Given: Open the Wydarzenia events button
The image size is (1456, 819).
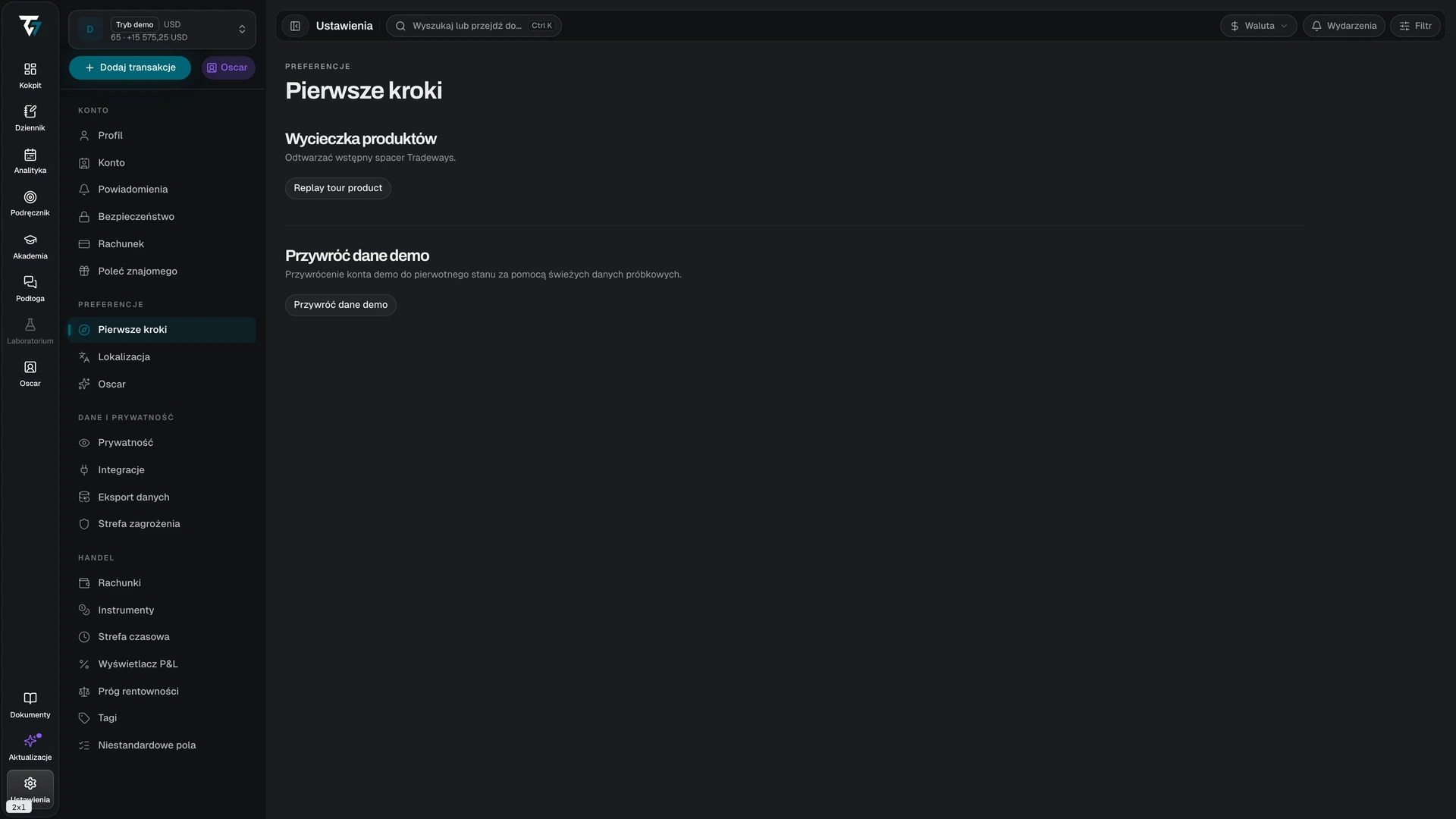Looking at the screenshot, I should point(1344,26).
